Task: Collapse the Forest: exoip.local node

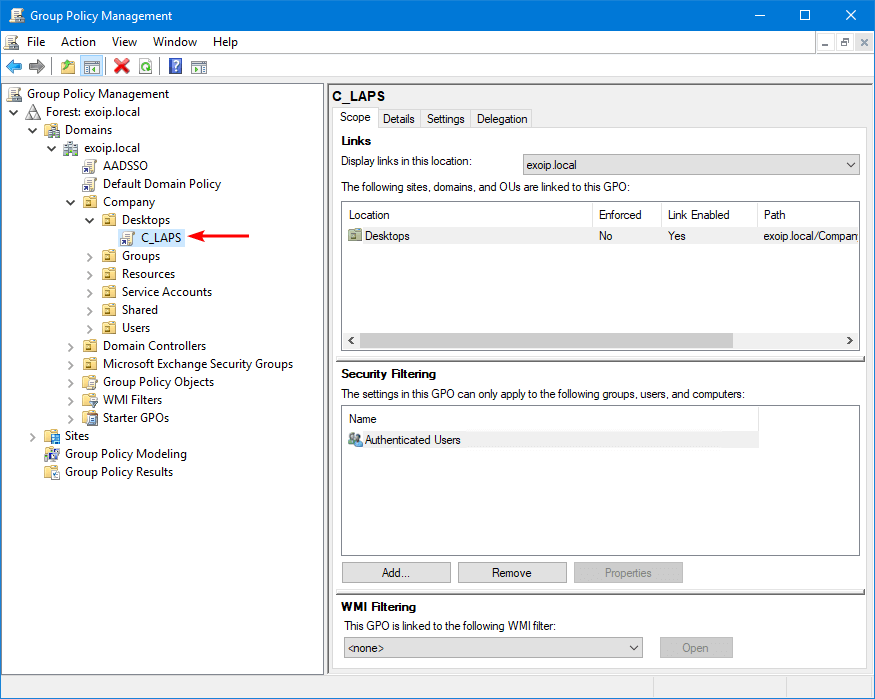Action: point(14,113)
